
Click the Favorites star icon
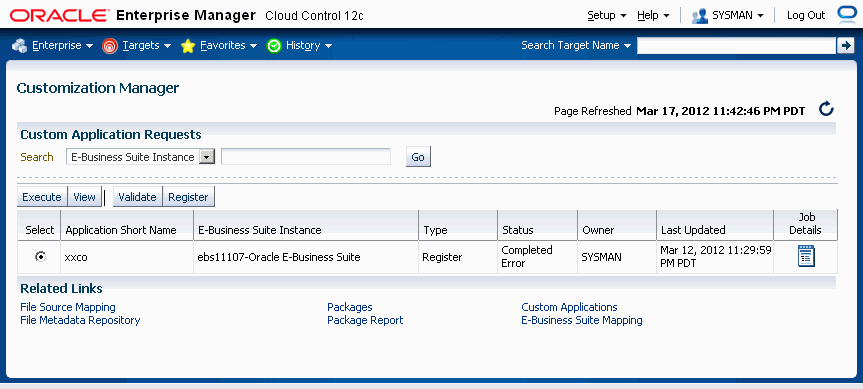(188, 46)
